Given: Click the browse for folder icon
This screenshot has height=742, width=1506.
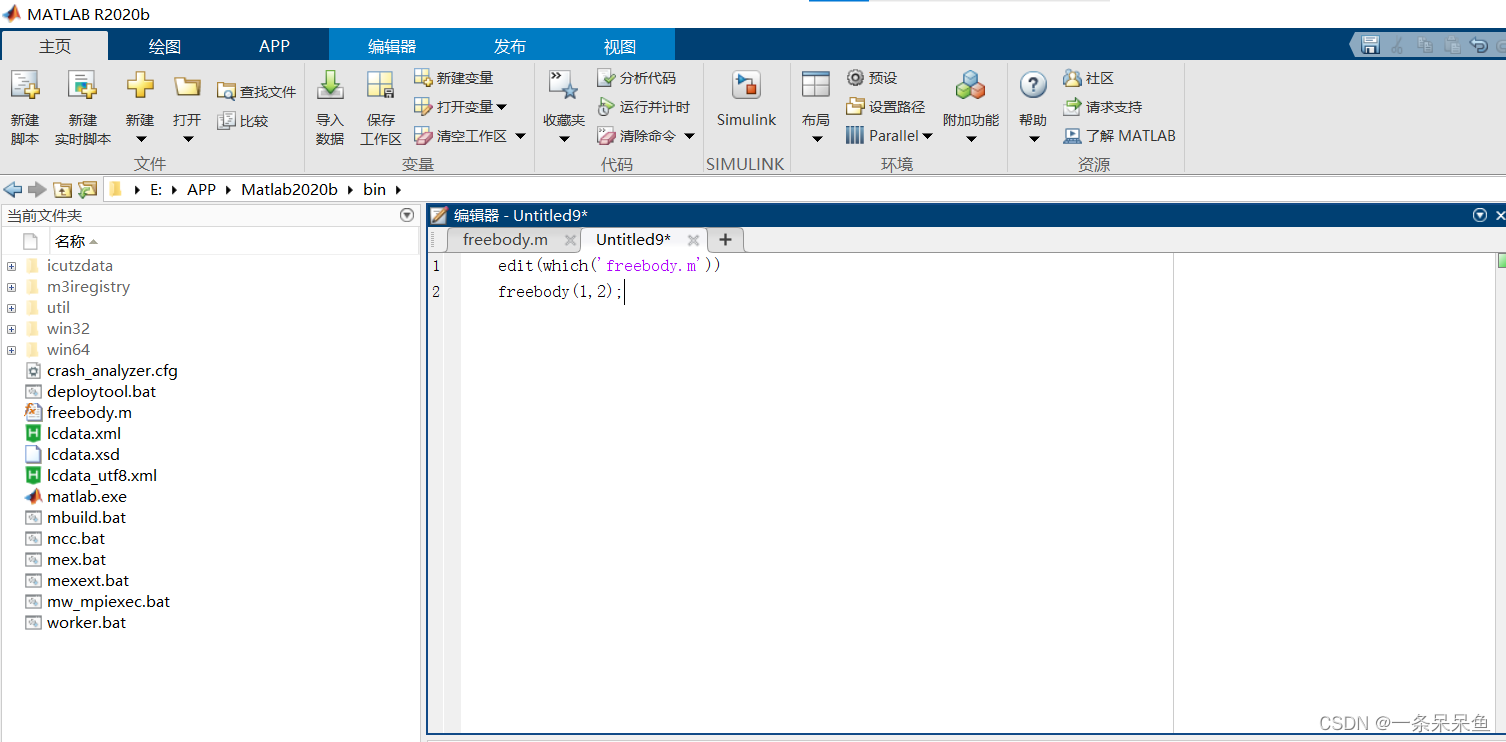Looking at the screenshot, I should 87,189.
